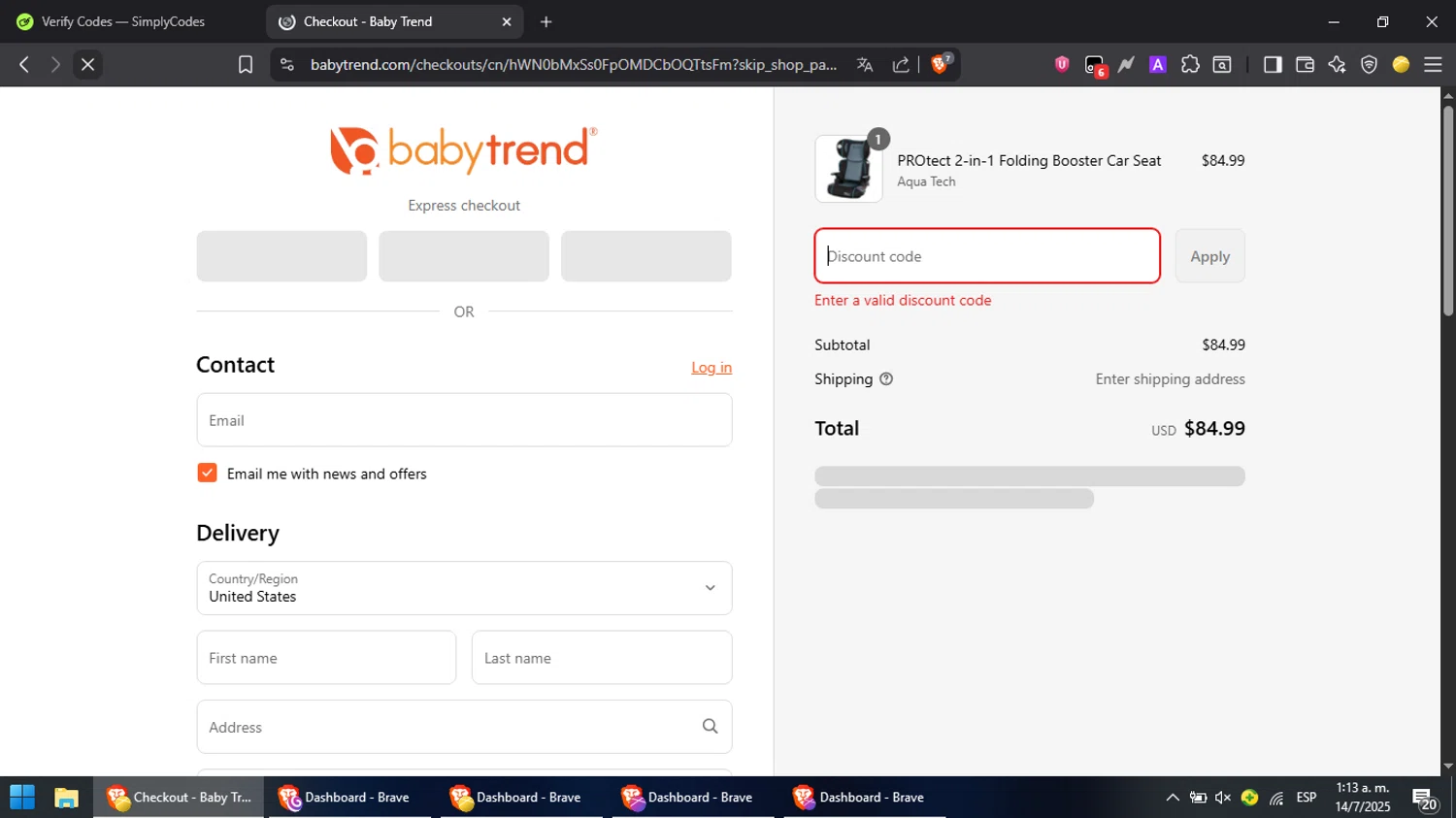The width and height of the screenshot is (1456, 818).
Task: Uncheck Email me with news and offers
Action: 207,473
